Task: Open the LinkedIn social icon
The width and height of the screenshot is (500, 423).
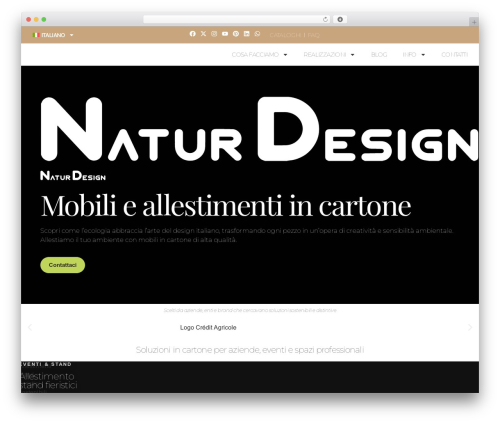Action: [246, 34]
